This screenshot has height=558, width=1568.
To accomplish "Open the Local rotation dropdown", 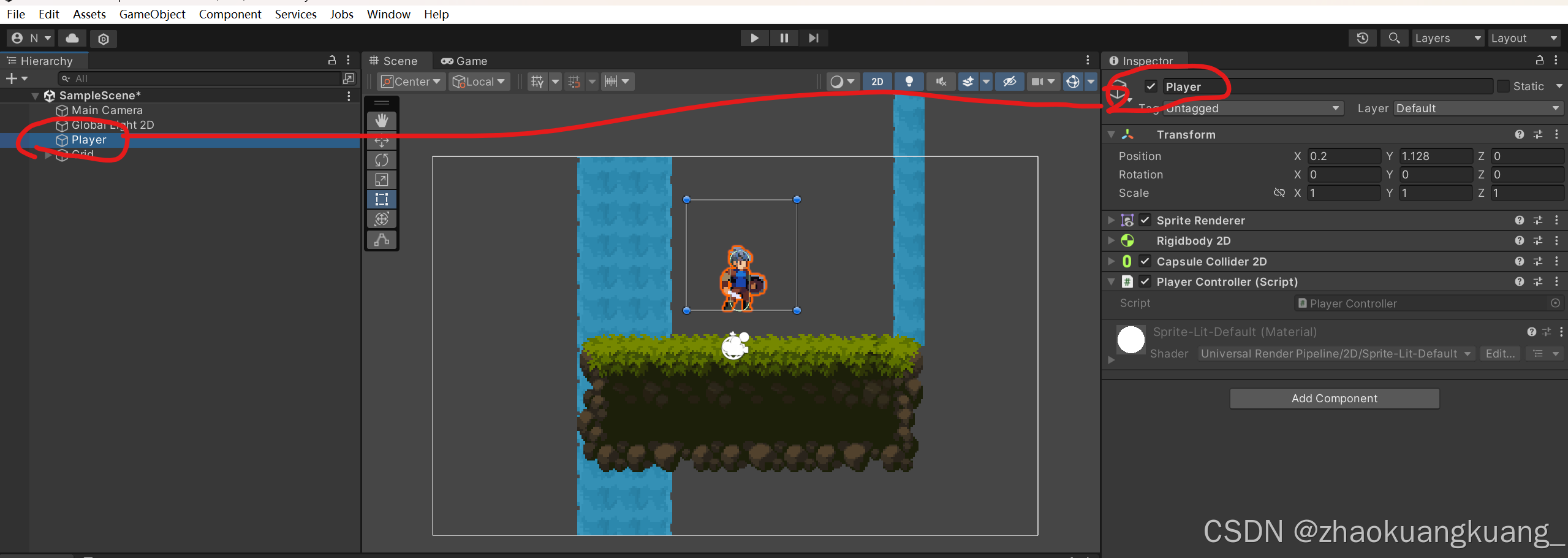I will 479,82.
